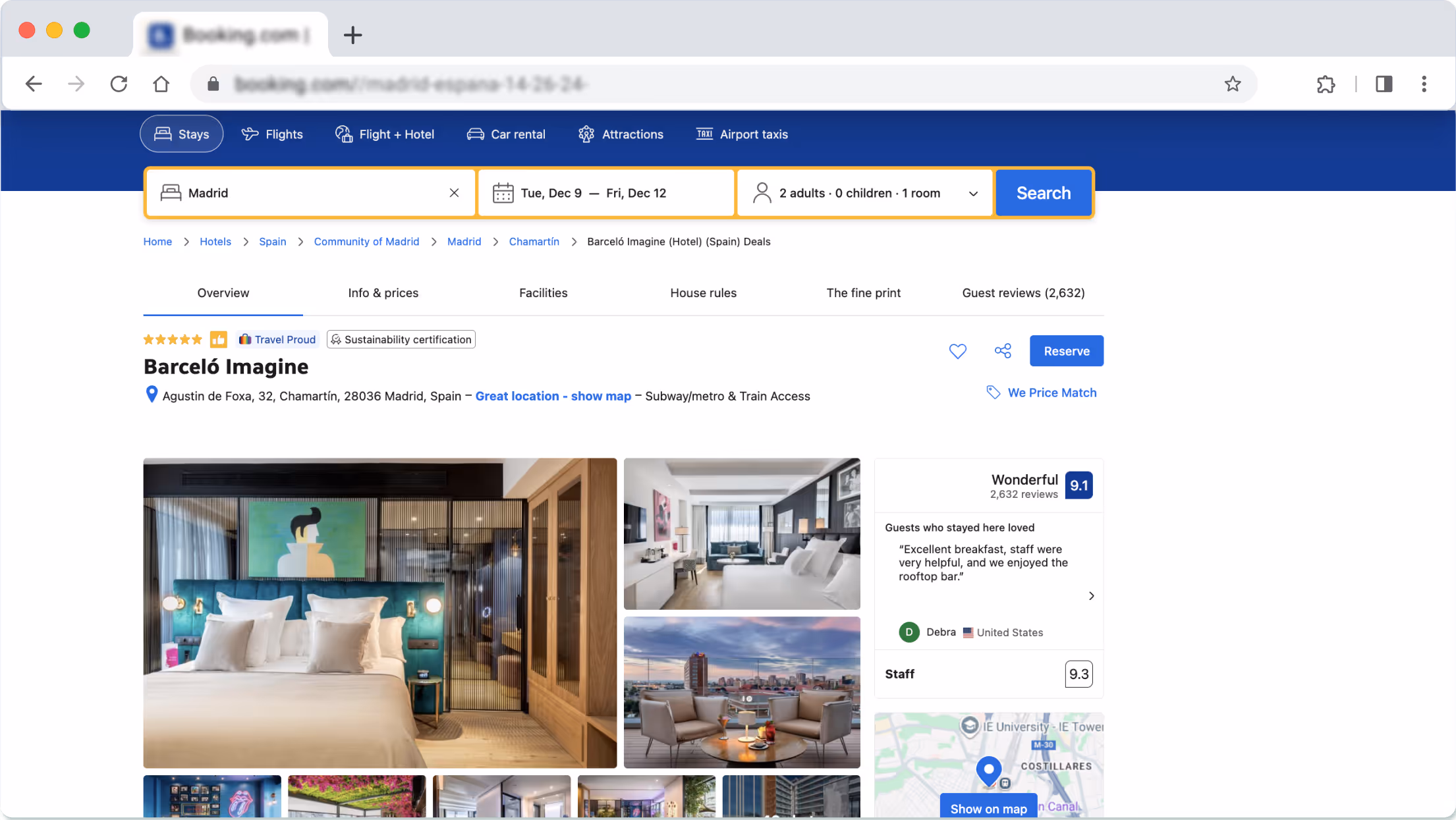
Task: Bookmark this page with the star icon
Action: pyautogui.click(x=1232, y=84)
